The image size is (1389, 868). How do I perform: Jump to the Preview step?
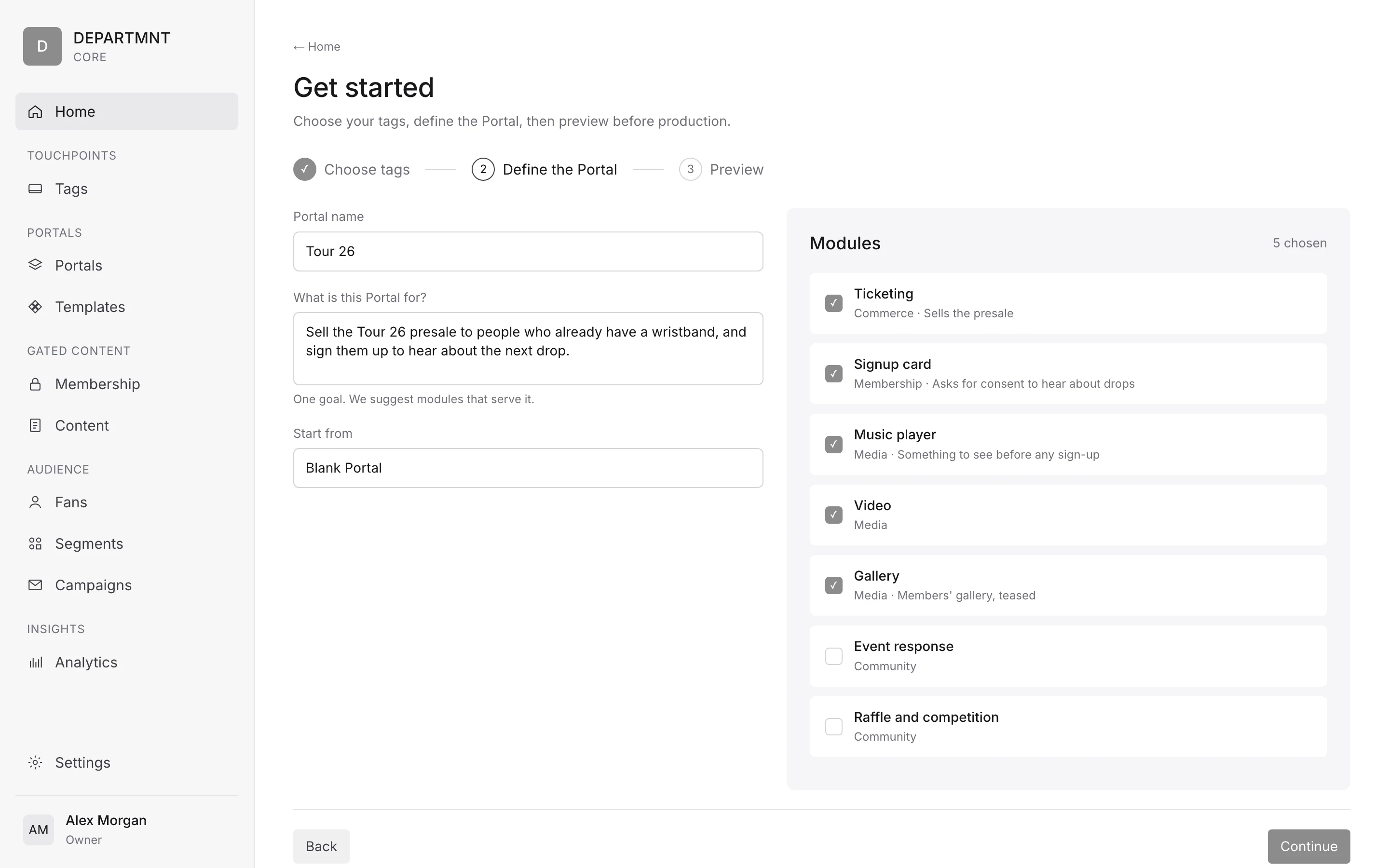point(721,169)
